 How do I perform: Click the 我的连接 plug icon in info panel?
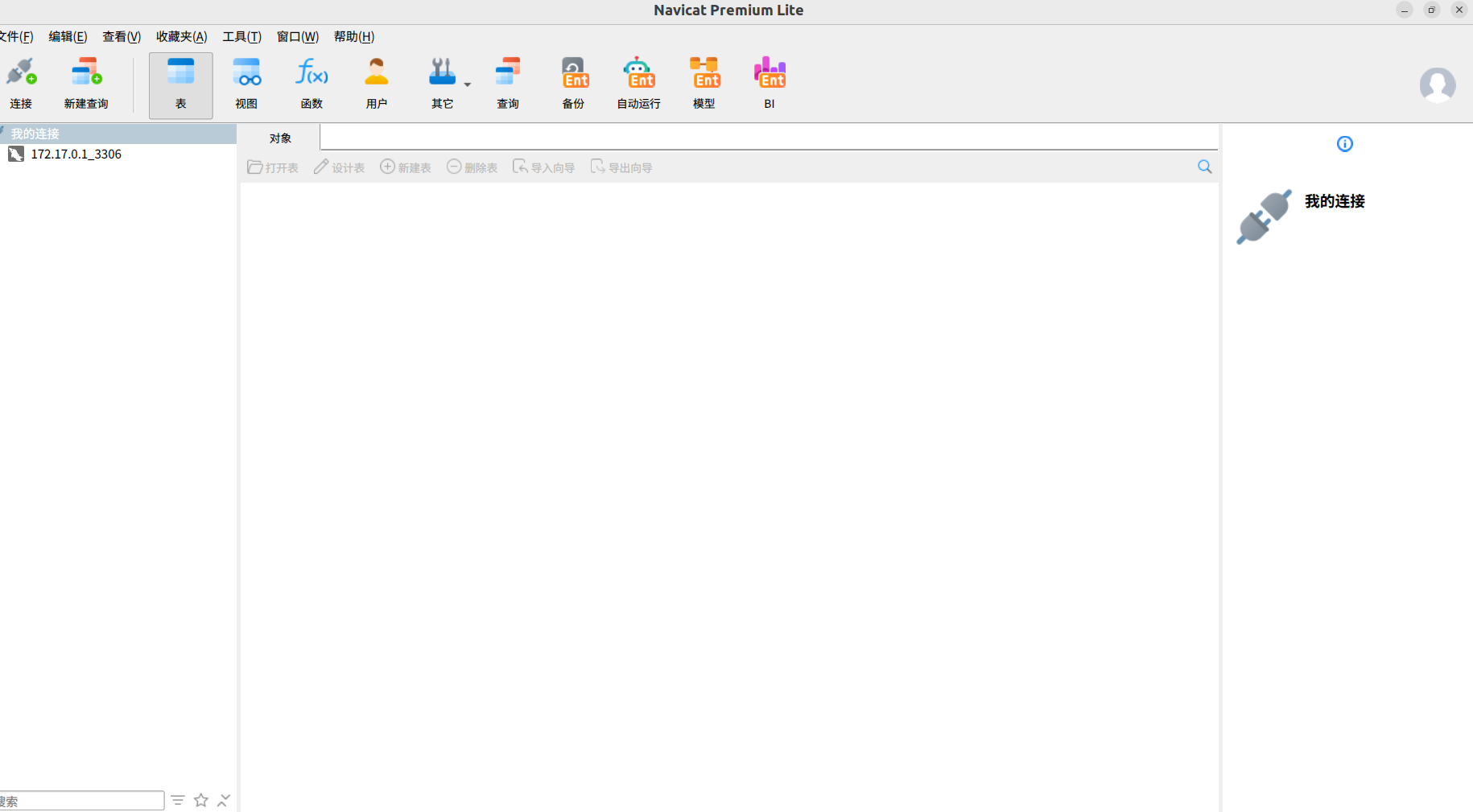click(1265, 216)
